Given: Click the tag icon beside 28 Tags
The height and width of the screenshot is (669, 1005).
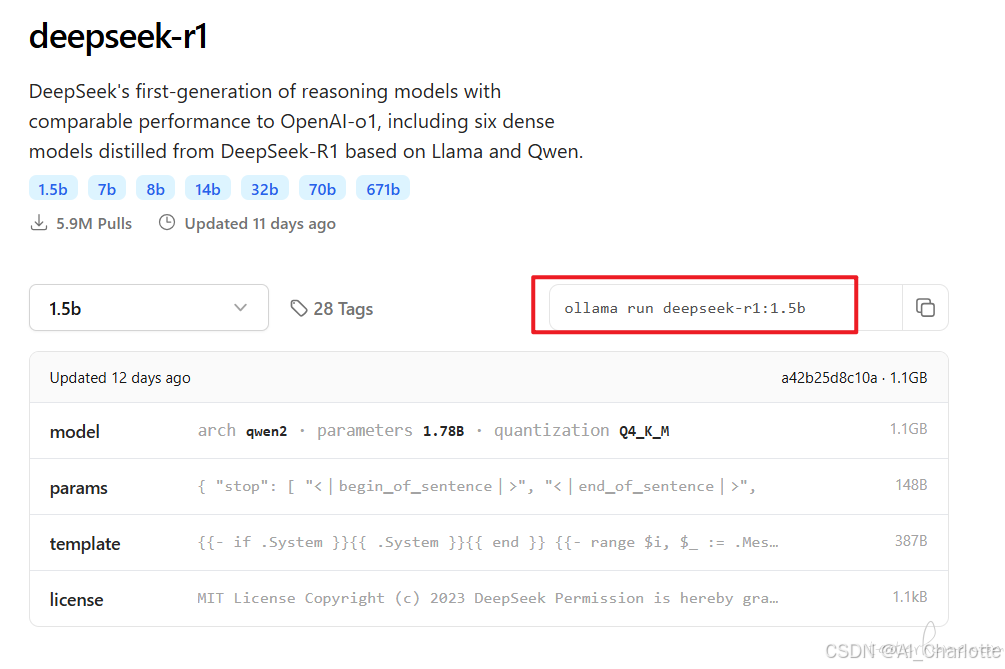Looking at the screenshot, I should pyautogui.click(x=300, y=308).
